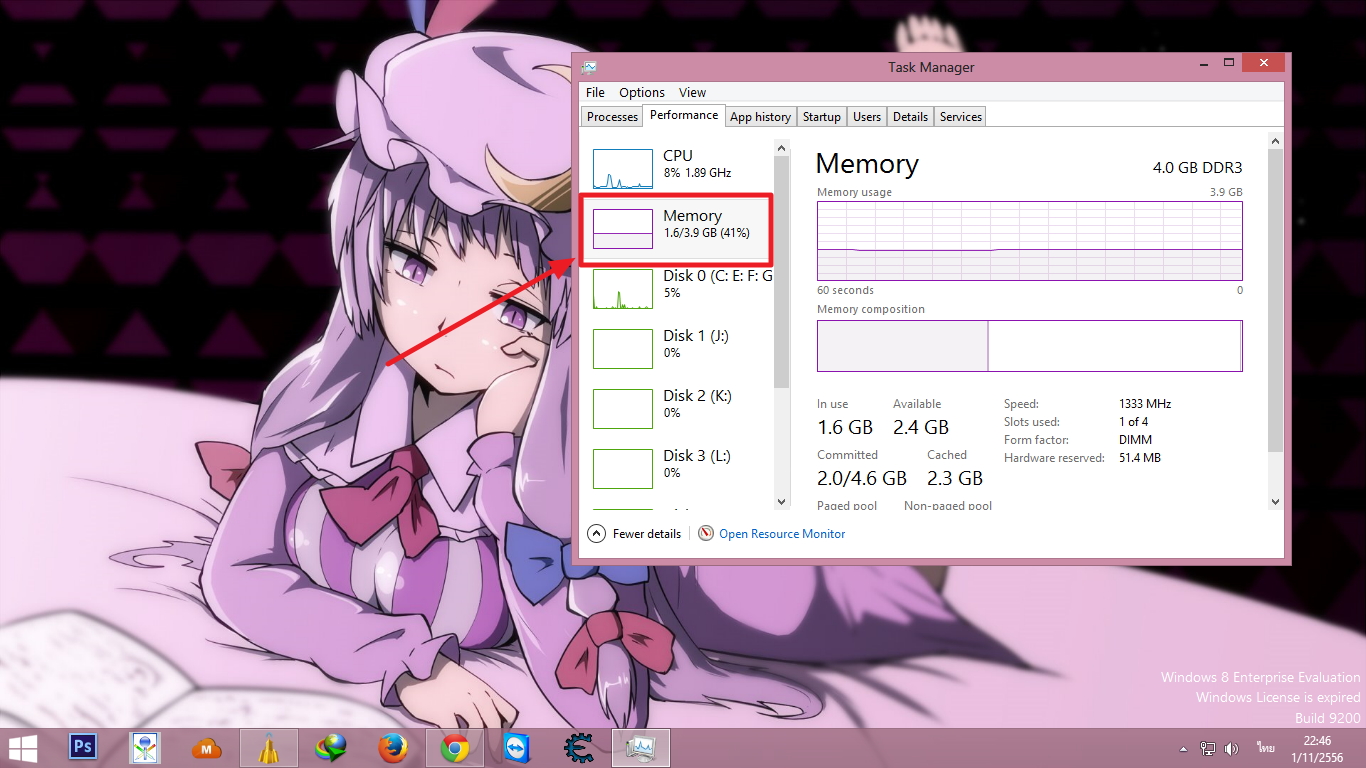Click the Available value "2.4 GB"
This screenshot has height=768, width=1366.
[x=921, y=427]
